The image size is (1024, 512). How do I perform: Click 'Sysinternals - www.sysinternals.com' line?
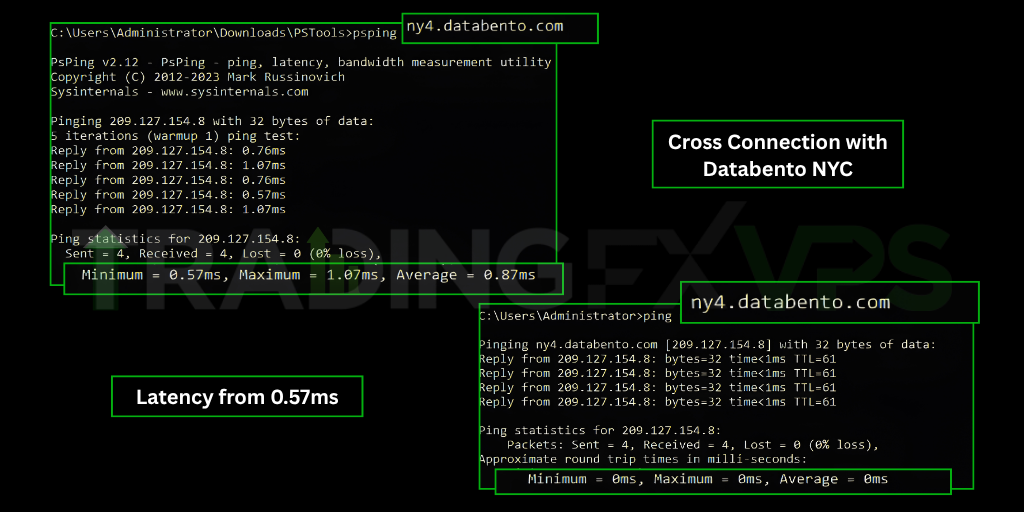(180, 92)
